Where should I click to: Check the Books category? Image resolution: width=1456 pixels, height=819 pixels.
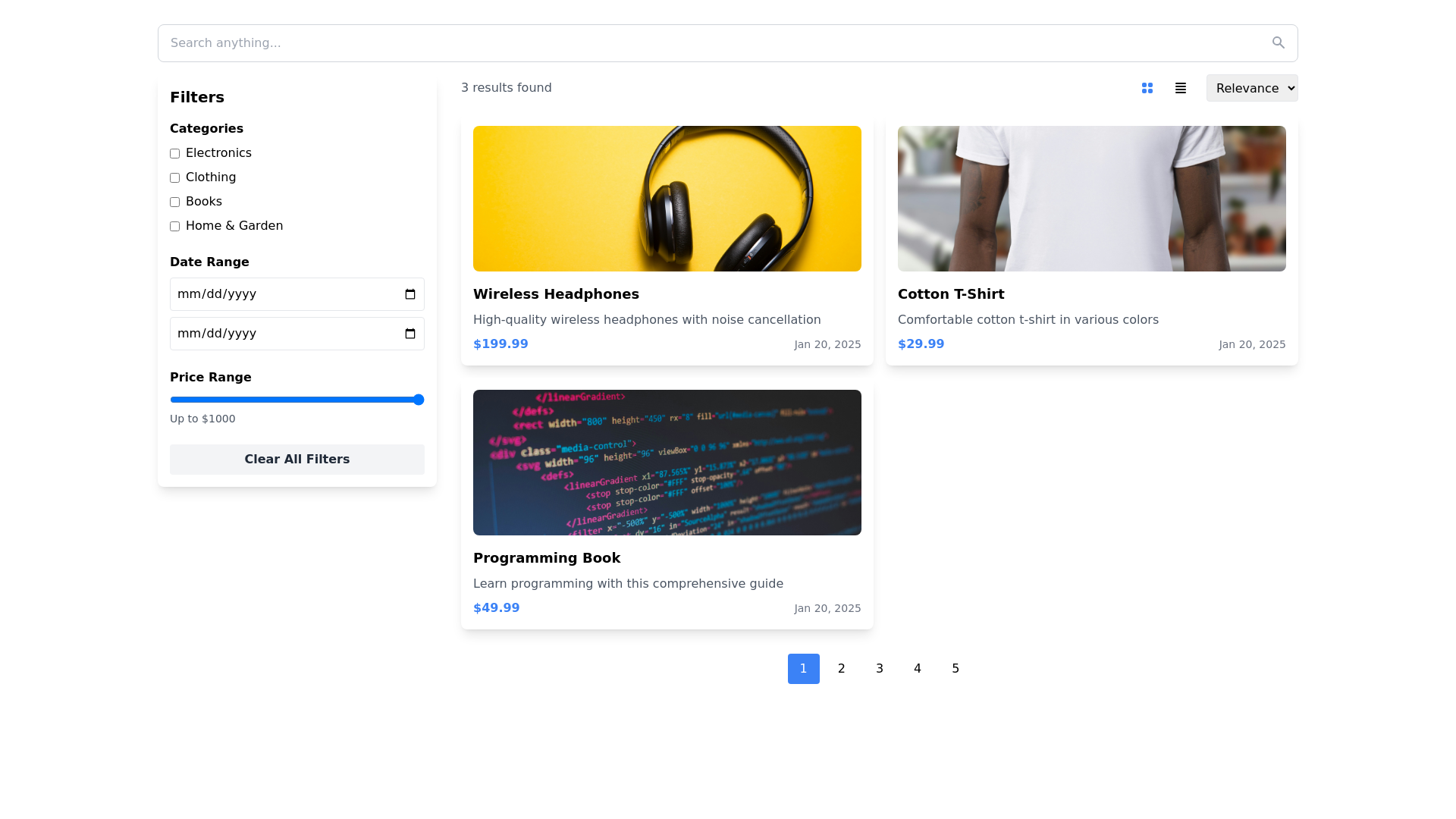[174, 202]
